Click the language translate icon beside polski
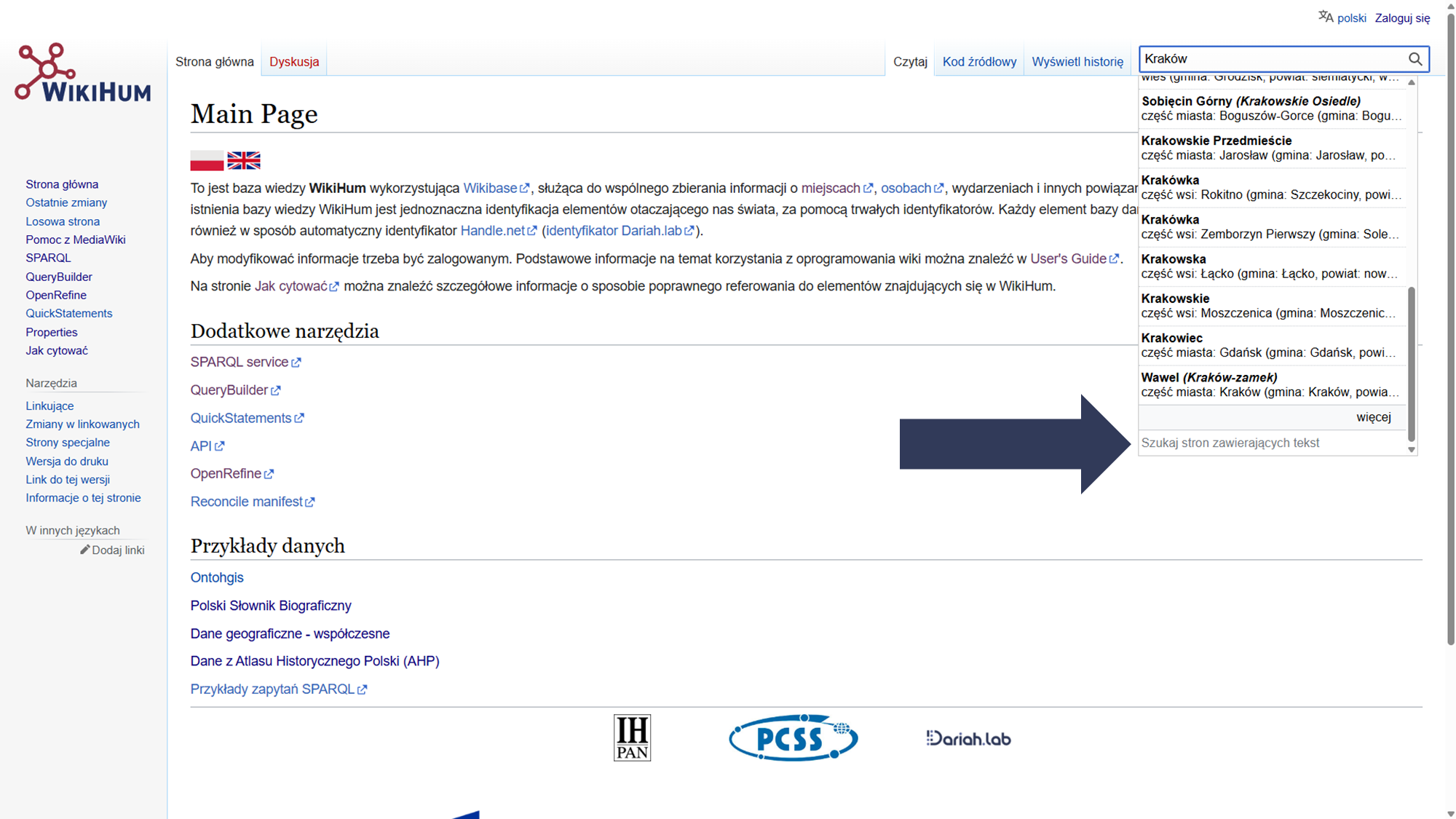This screenshot has height=819, width=1456. click(1325, 17)
